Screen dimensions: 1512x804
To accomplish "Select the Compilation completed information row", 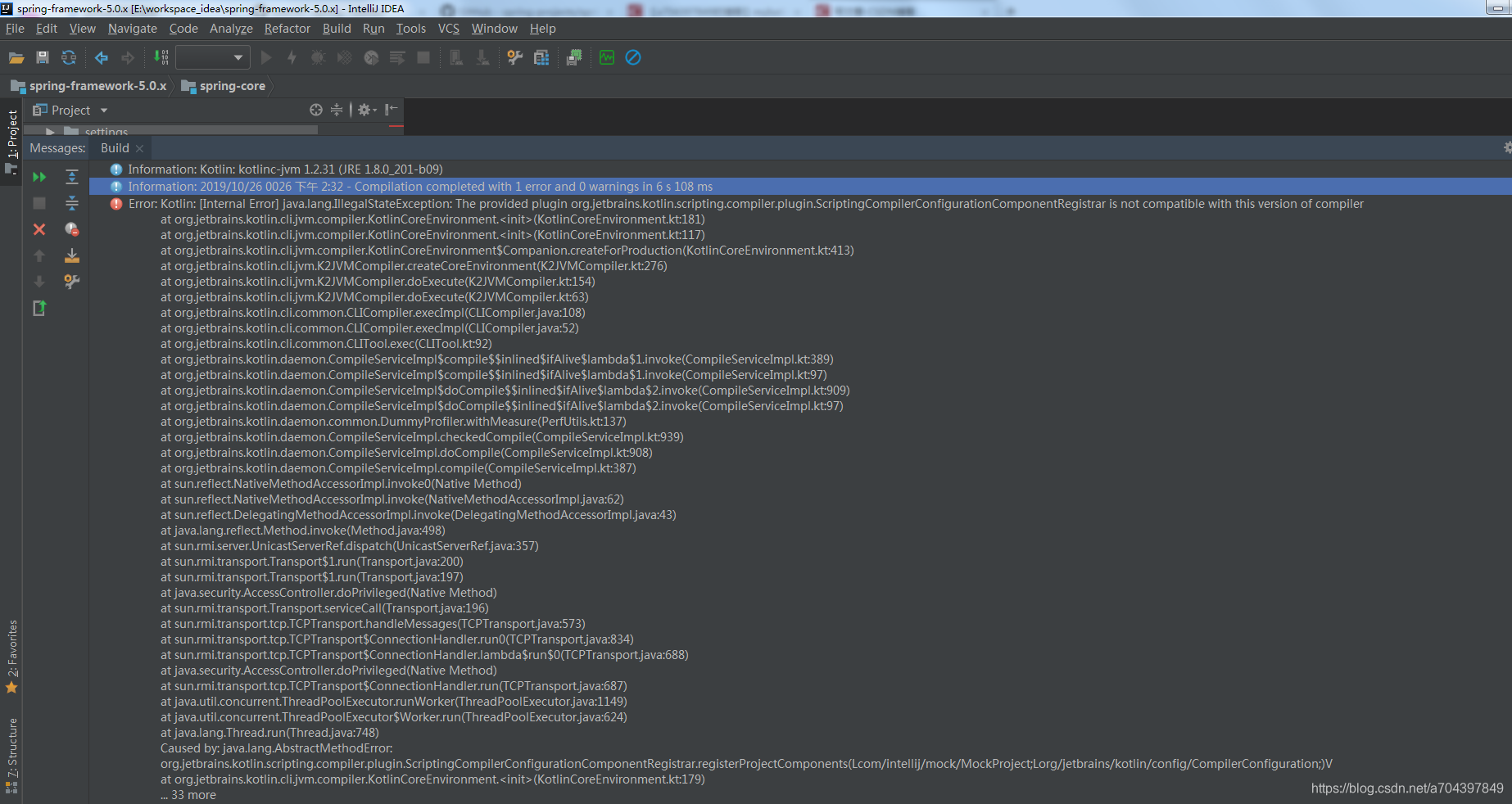I will click(x=800, y=187).
